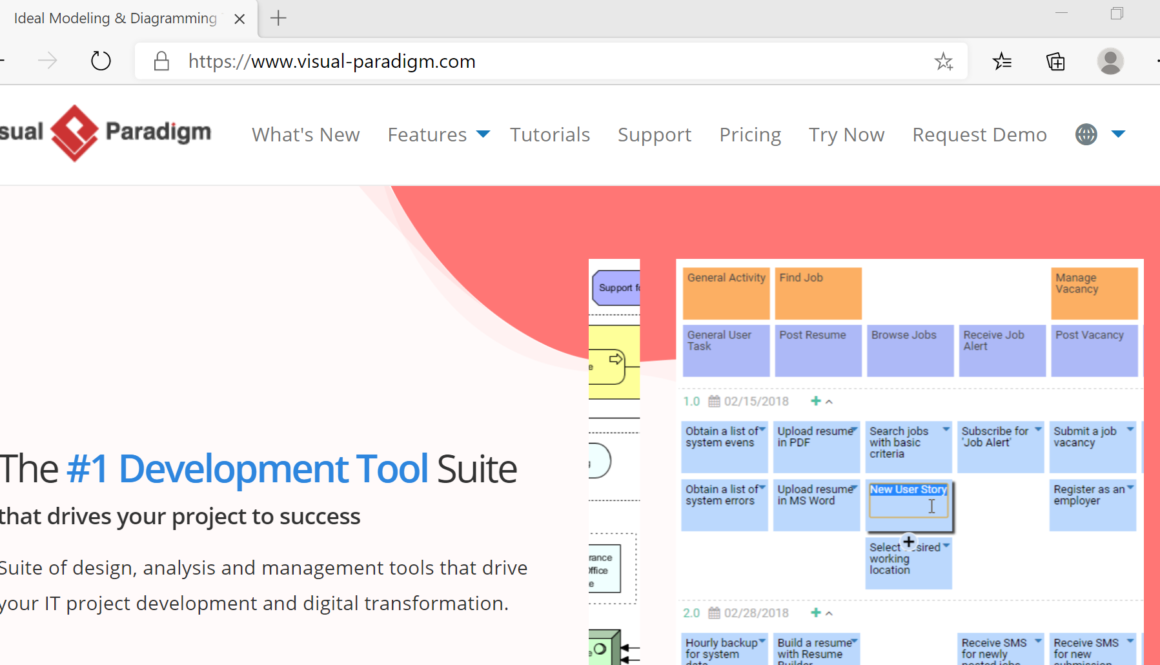Select the orange Find Job card
1160x665 pixels.
point(817,292)
